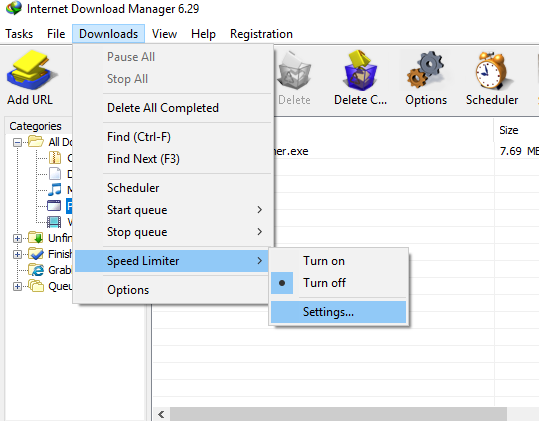
Task: Click the 7.69 MB size cell
Action: (519, 151)
